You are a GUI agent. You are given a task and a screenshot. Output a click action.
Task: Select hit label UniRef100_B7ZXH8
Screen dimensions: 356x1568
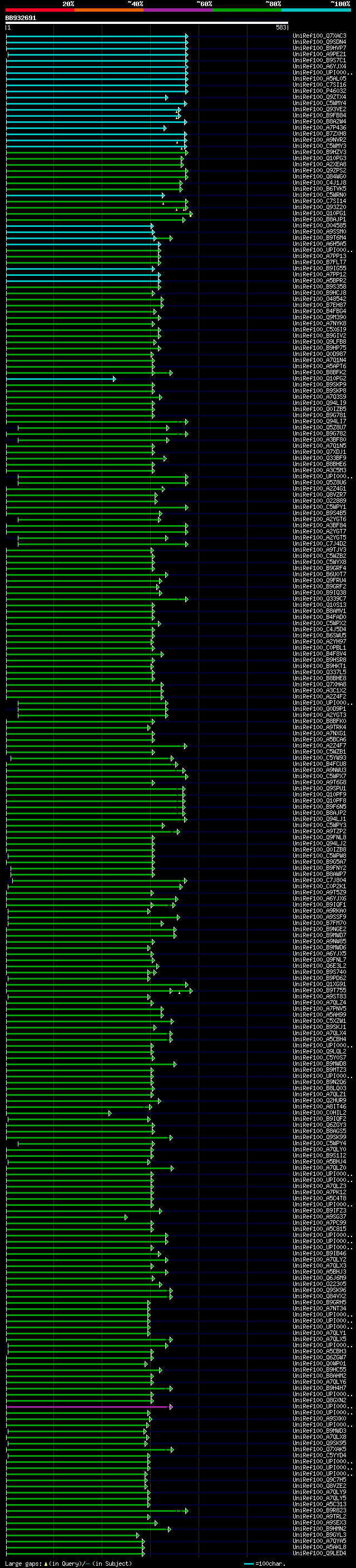coord(319,134)
